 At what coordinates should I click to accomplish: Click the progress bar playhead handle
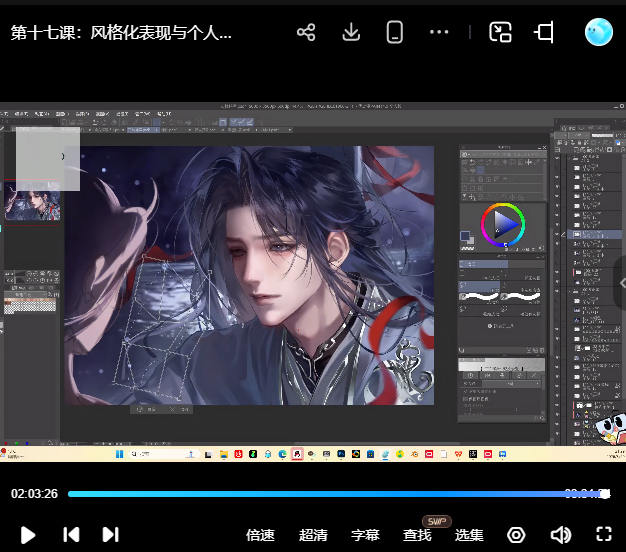click(x=606, y=494)
